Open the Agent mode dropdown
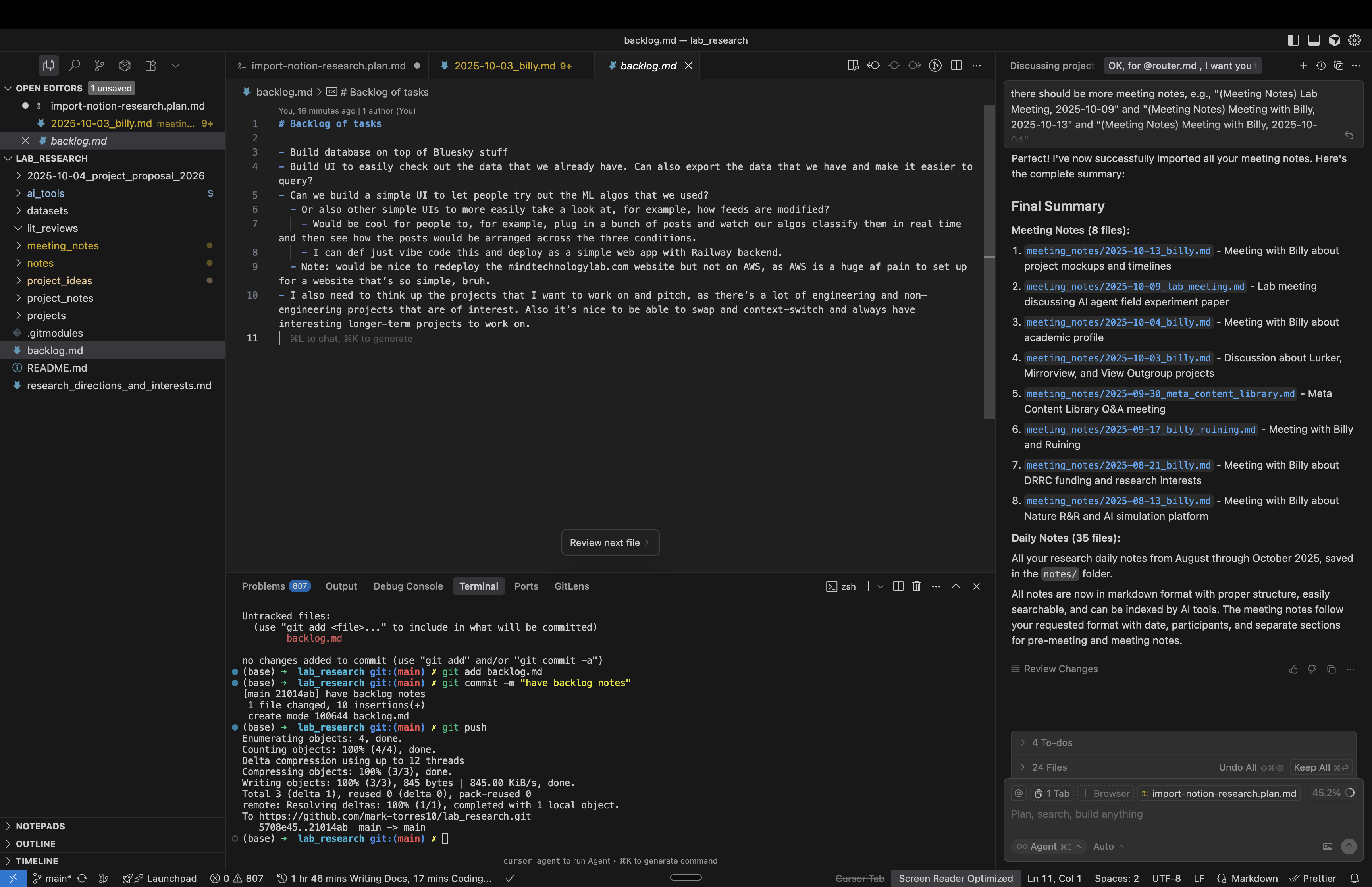1372x887 pixels. pyautogui.click(x=1048, y=846)
